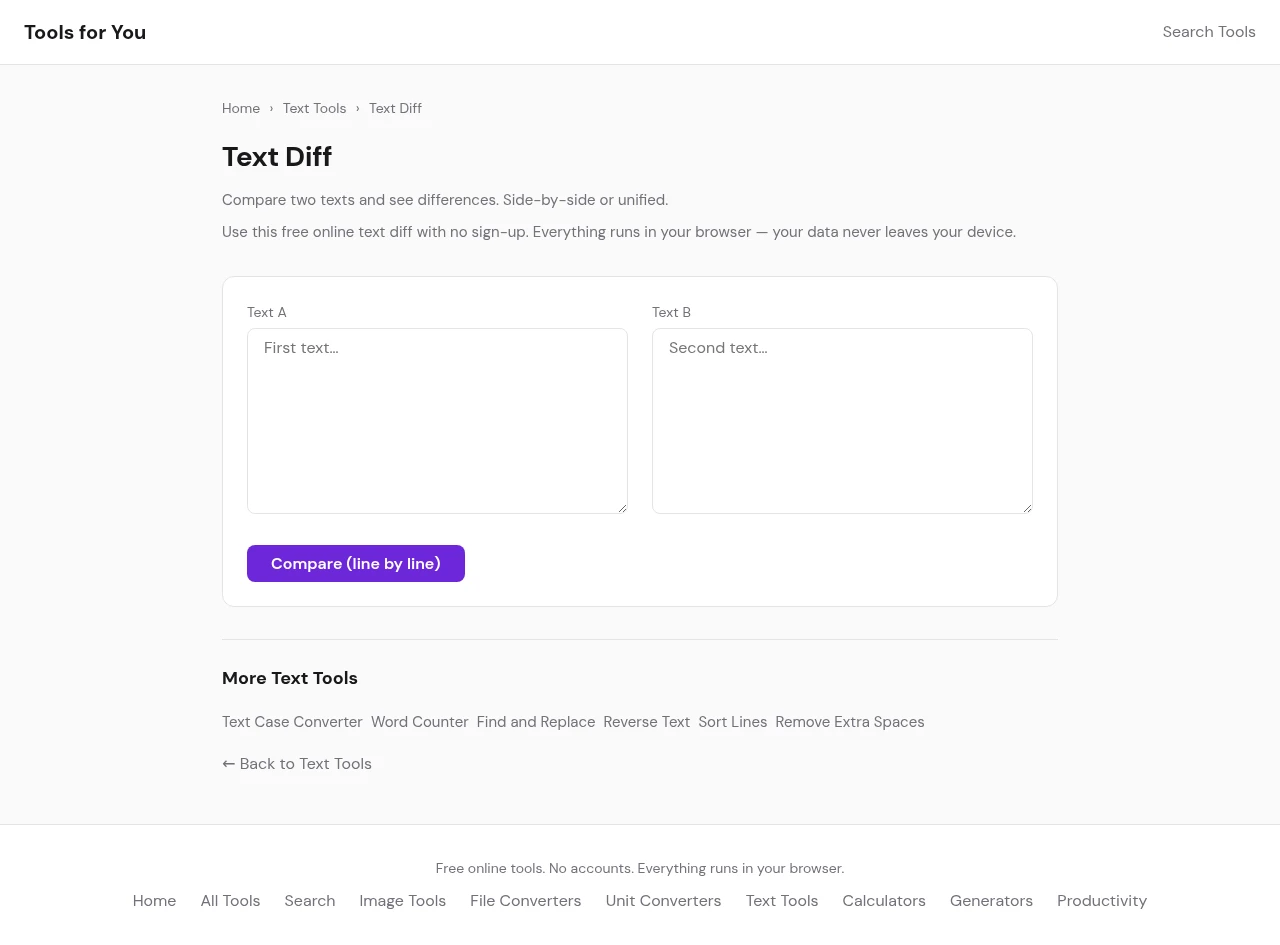Open the Reverse Text tool
1280x945 pixels.
click(x=646, y=722)
